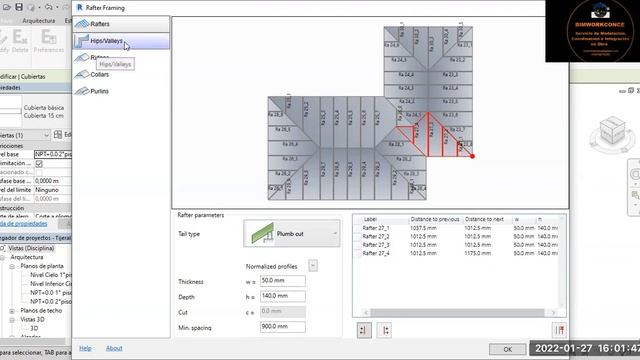Screen dimensions: 640x360
Task: Click the nivel base NPT+0.0 2°piso value
Action: click(53, 154)
